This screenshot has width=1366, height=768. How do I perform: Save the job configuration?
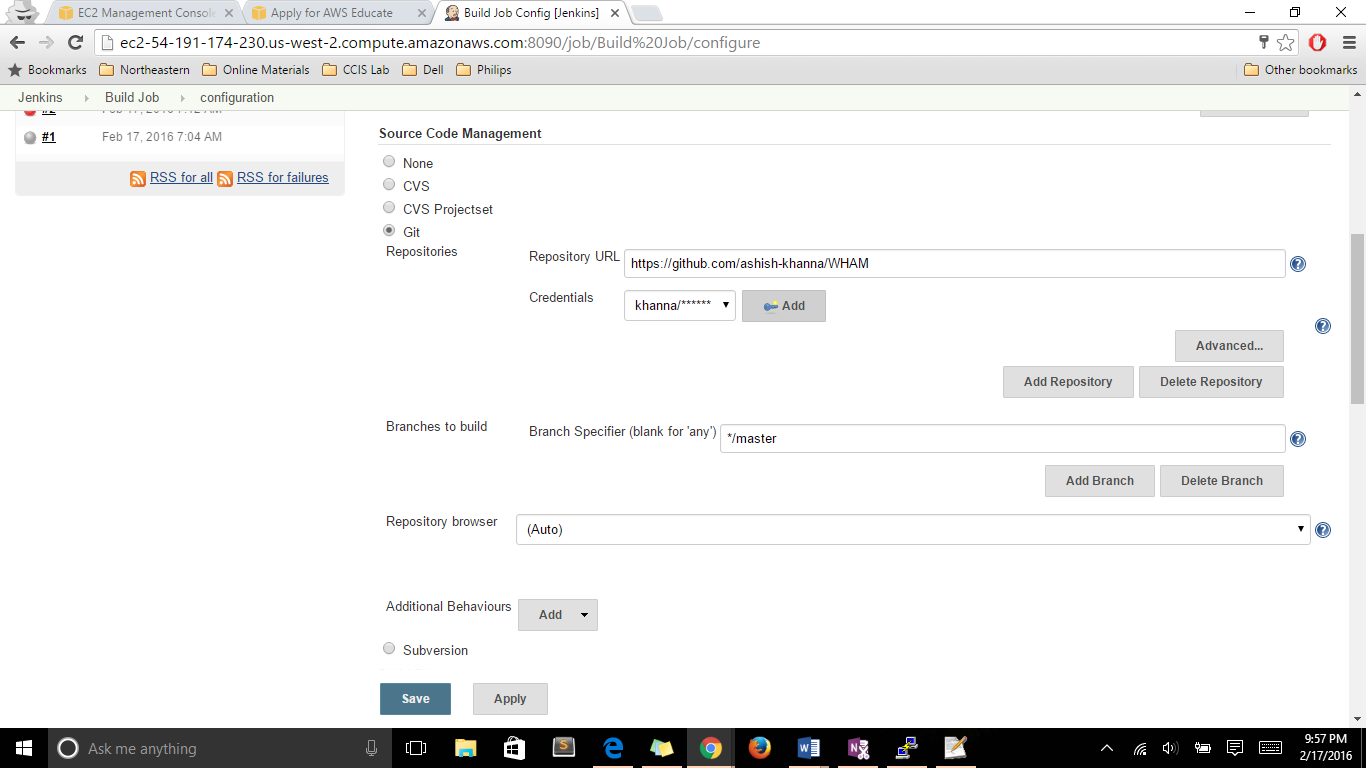click(x=415, y=699)
